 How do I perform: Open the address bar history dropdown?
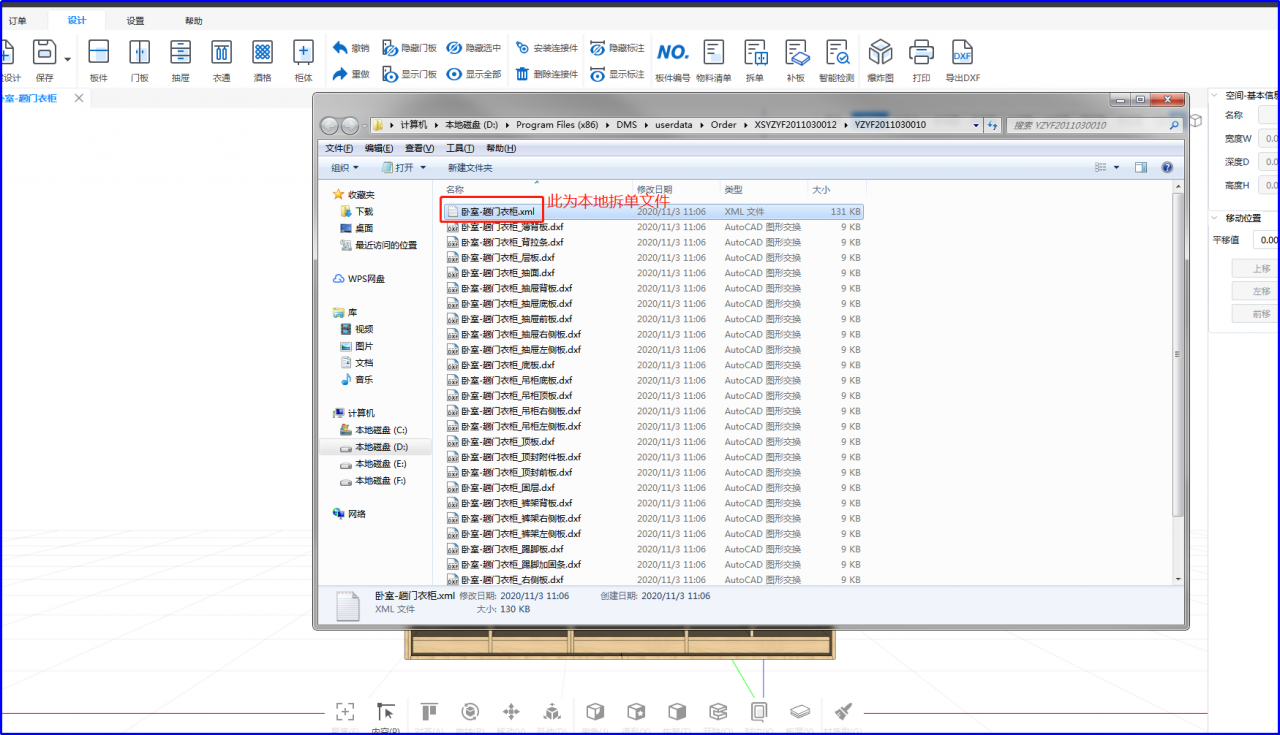pos(976,125)
